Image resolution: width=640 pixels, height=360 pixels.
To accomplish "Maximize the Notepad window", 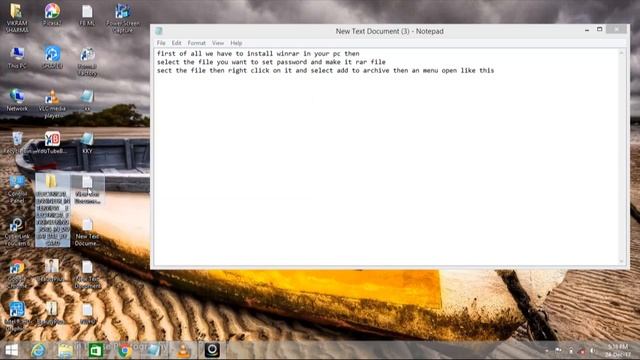I will click(600, 29).
